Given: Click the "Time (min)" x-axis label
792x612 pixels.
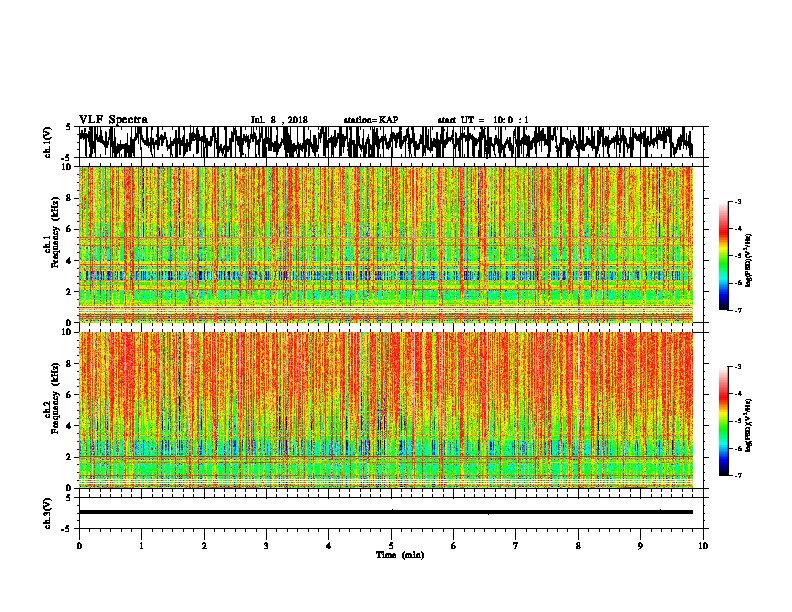Looking at the screenshot, I should (x=400, y=555).
